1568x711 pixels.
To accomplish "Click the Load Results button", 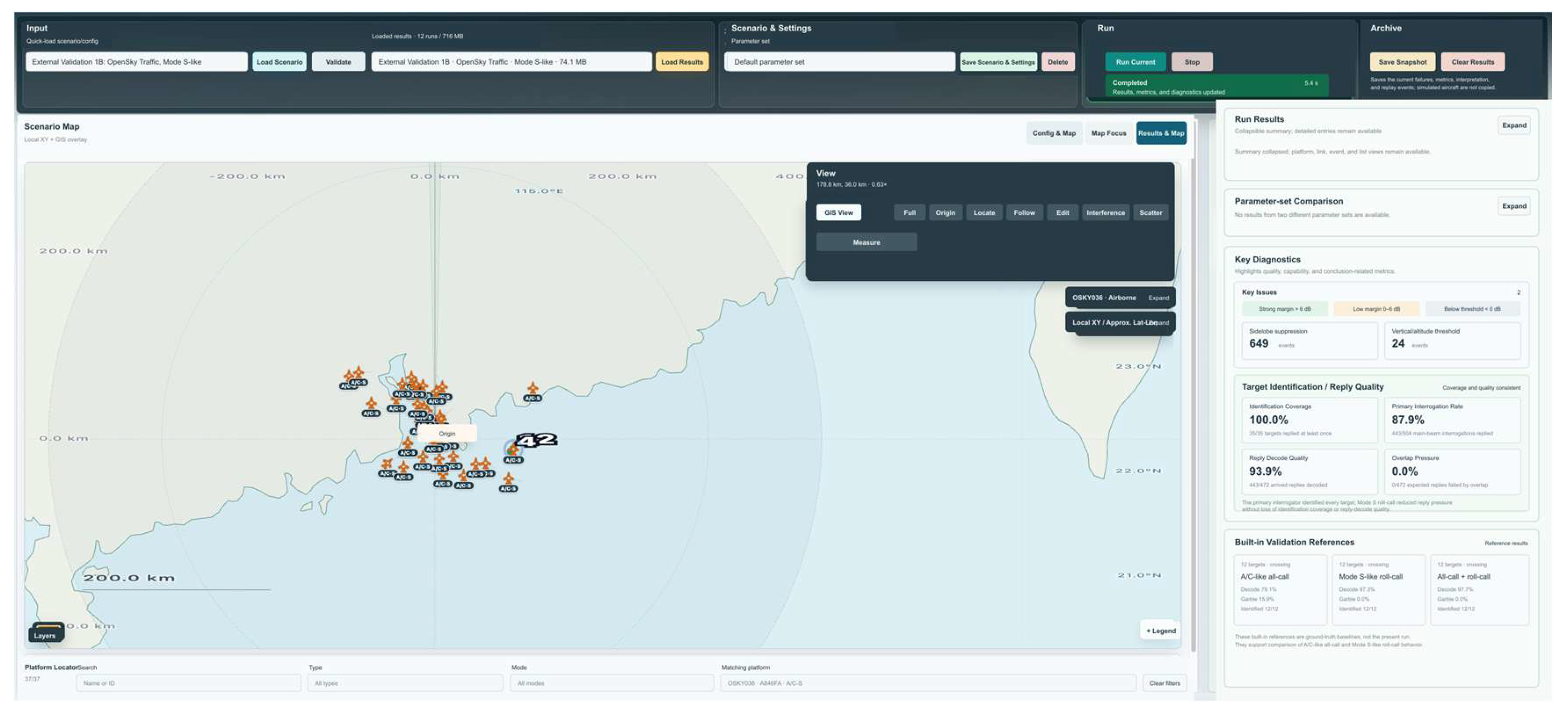I will tap(682, 62).
